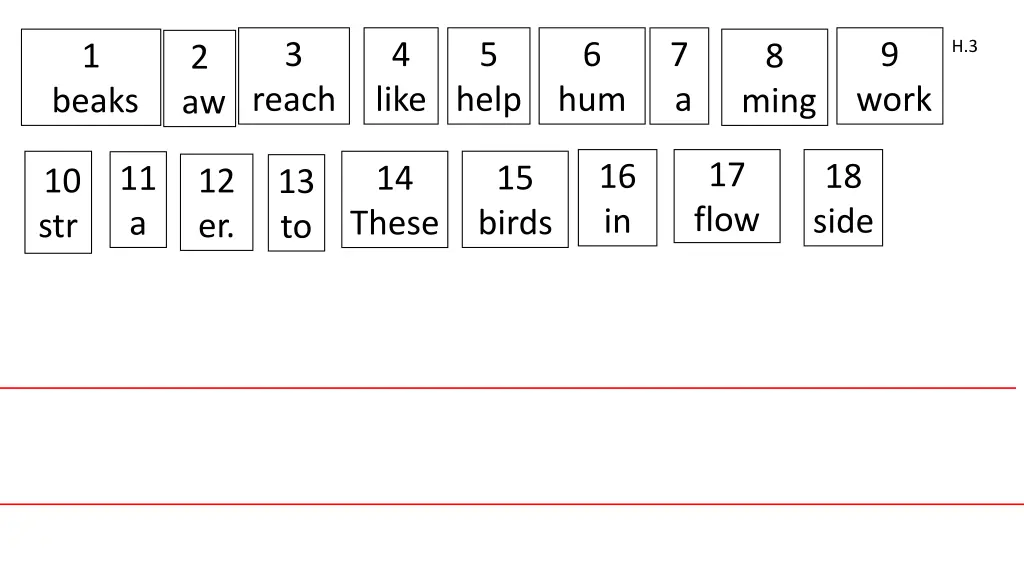This screenshot has height=576, width=1024.
Task: Select the side card numbered 18
Action: (843, 198)
